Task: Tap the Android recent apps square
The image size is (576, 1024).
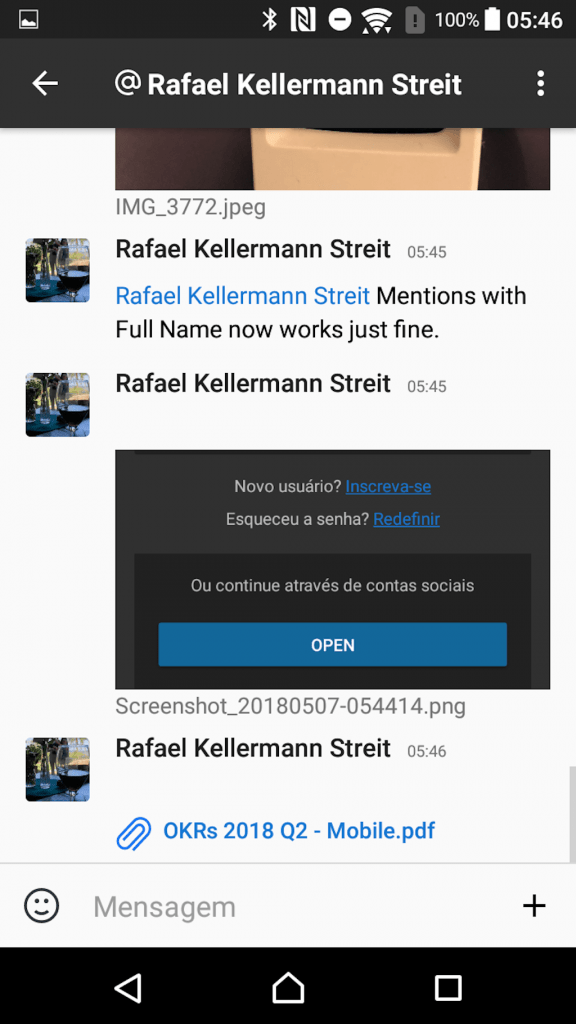Action: (x=448, y=988)
